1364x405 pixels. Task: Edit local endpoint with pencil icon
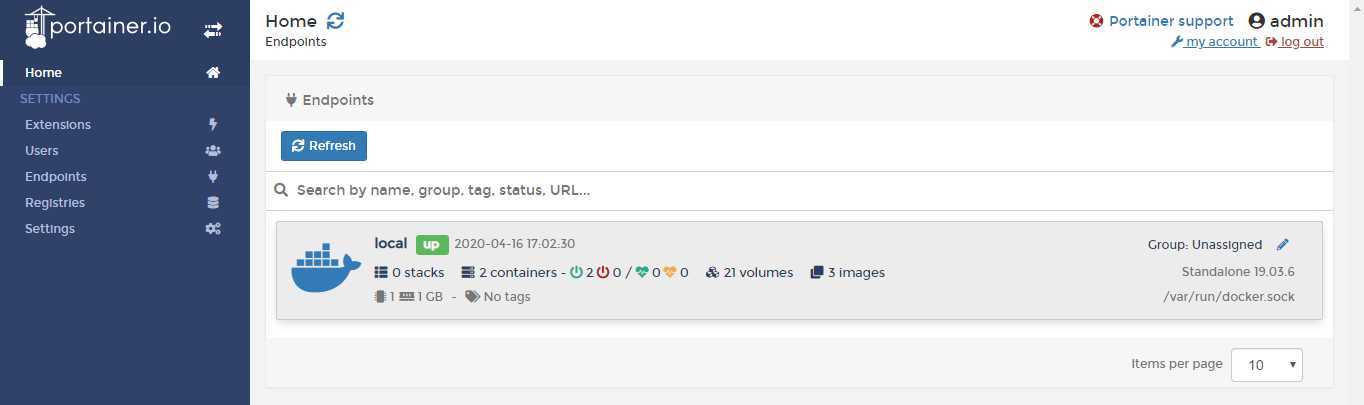click(1283, 245)
